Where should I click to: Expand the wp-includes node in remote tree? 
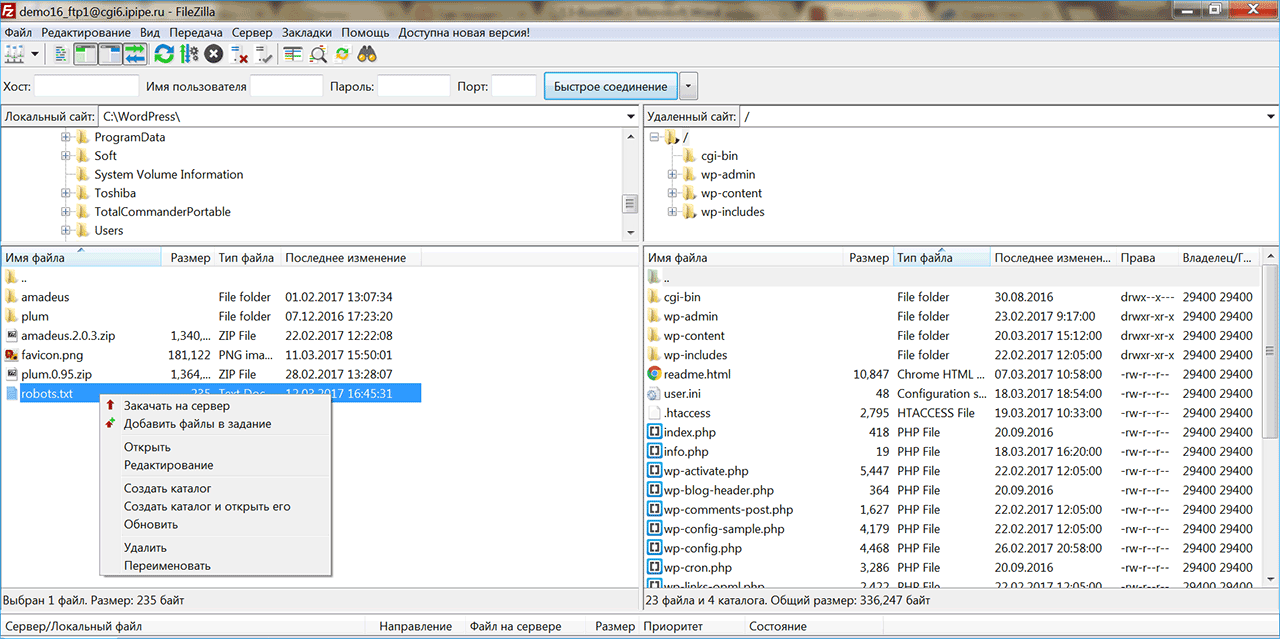[x=673, y=212]
